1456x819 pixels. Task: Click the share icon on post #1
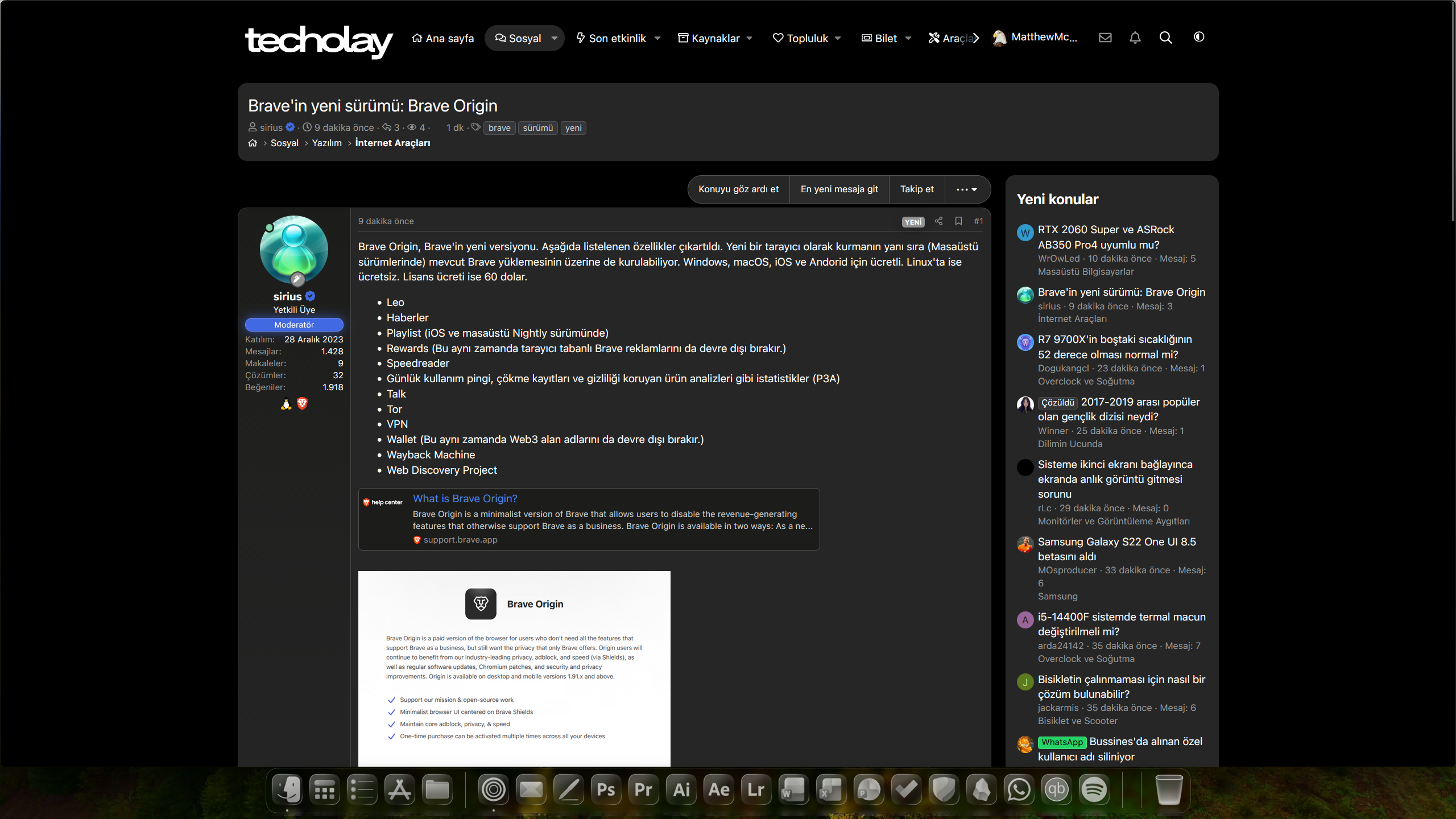point(938,221)
